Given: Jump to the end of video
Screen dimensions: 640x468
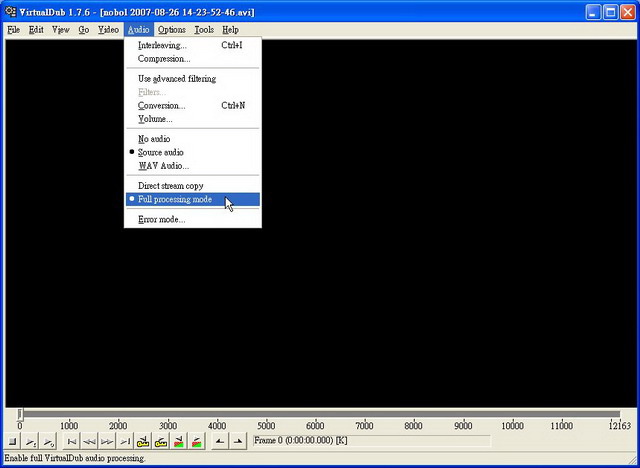Looking at the screenshot, I should (x=125, y=441).
